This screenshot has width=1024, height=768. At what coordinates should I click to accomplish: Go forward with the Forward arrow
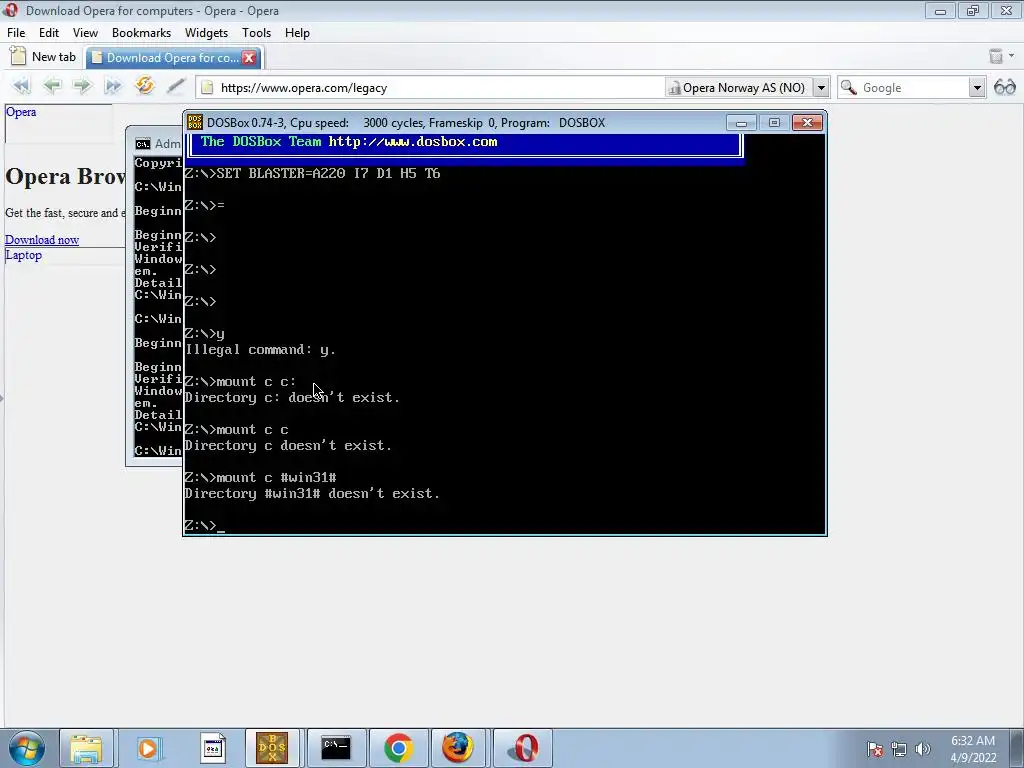(x=82, y=86)
